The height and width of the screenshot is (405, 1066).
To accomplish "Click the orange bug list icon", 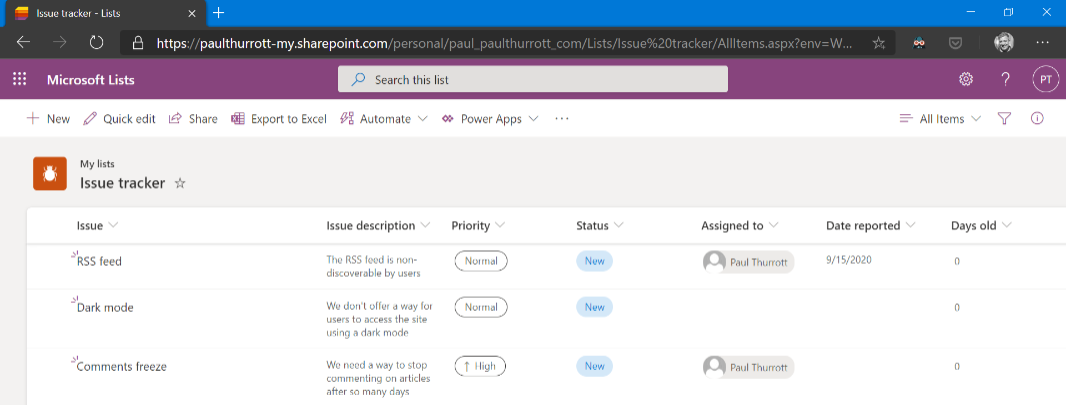I will 49,174.
